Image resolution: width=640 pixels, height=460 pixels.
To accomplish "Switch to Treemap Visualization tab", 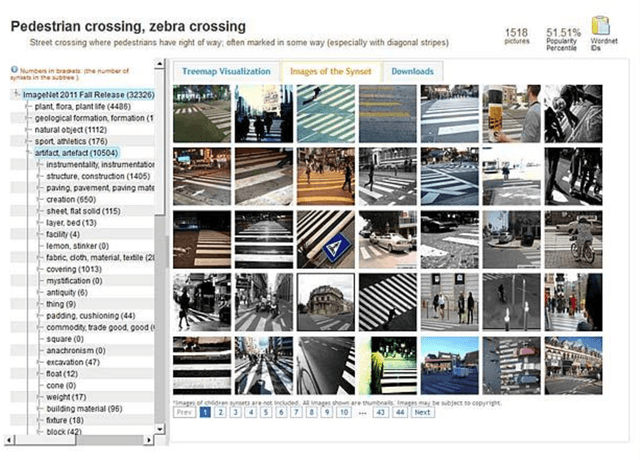I will pos(226,71).
